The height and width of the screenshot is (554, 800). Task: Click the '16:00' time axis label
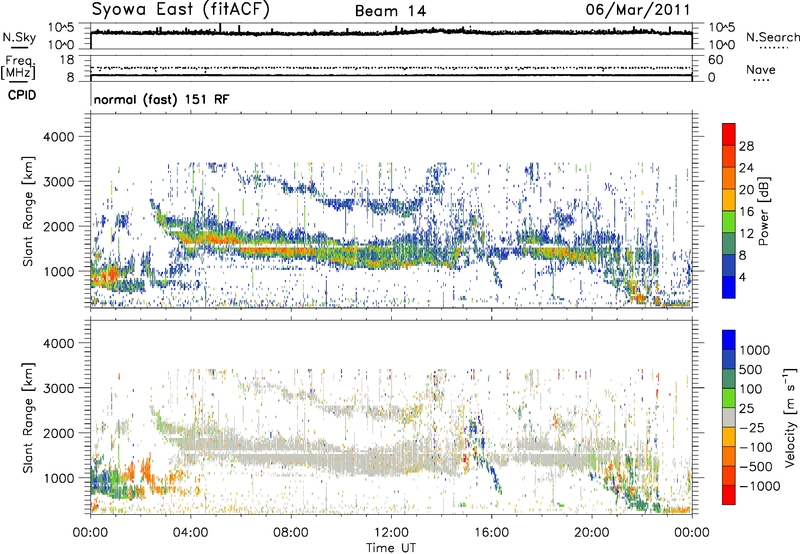pos(492,533)
